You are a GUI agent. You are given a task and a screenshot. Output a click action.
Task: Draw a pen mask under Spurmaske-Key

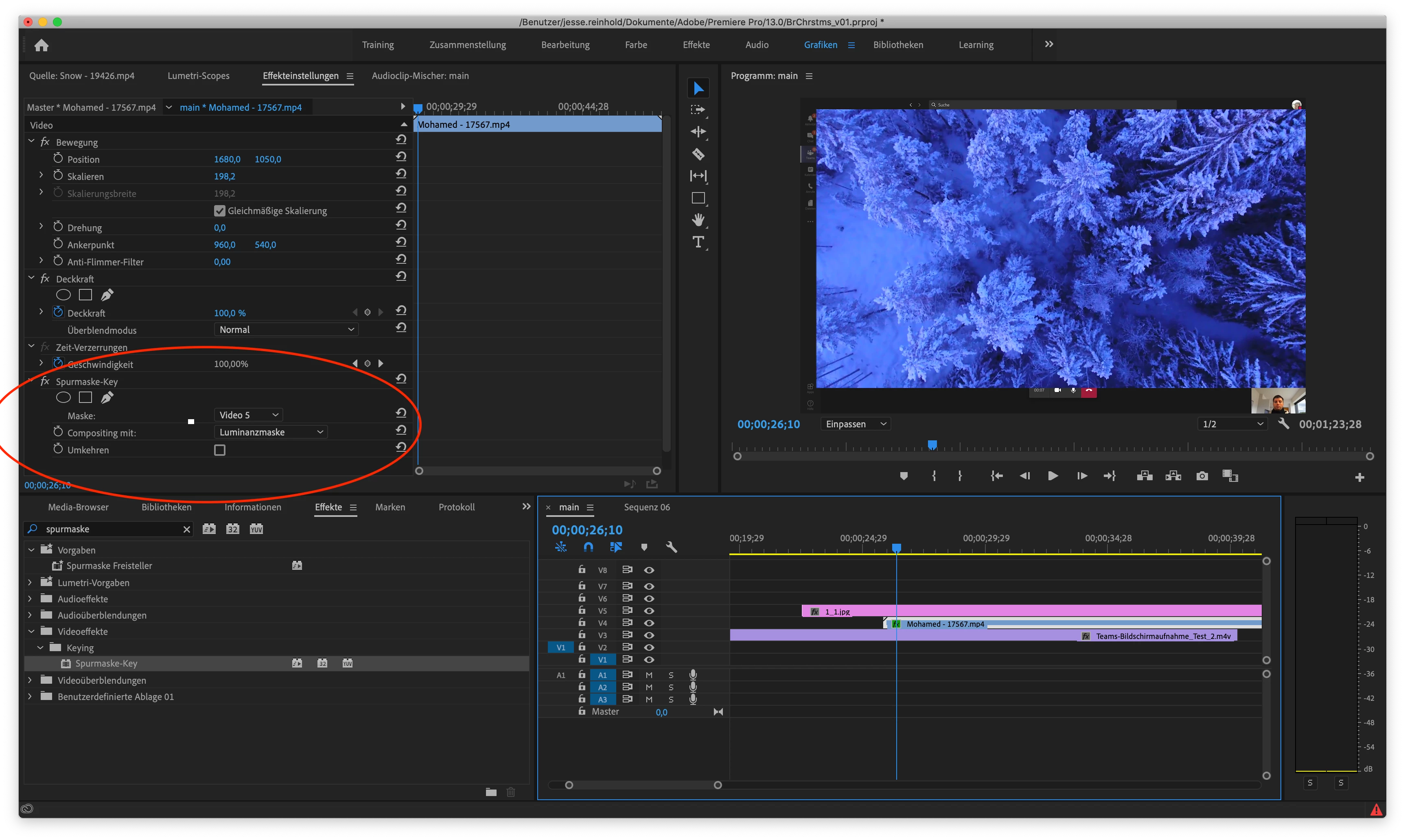(107, 397)
